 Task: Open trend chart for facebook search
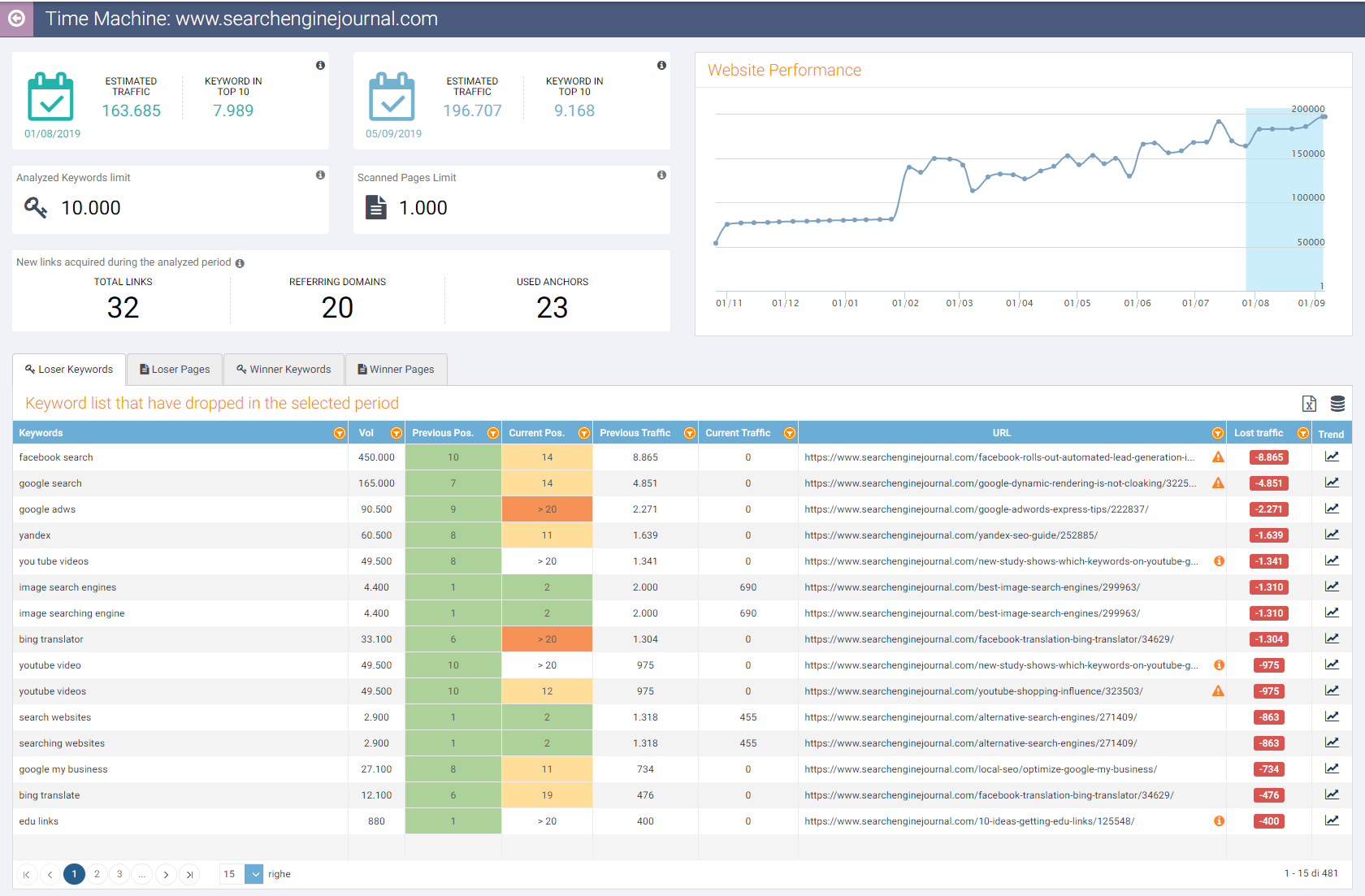pos(1332,457)
